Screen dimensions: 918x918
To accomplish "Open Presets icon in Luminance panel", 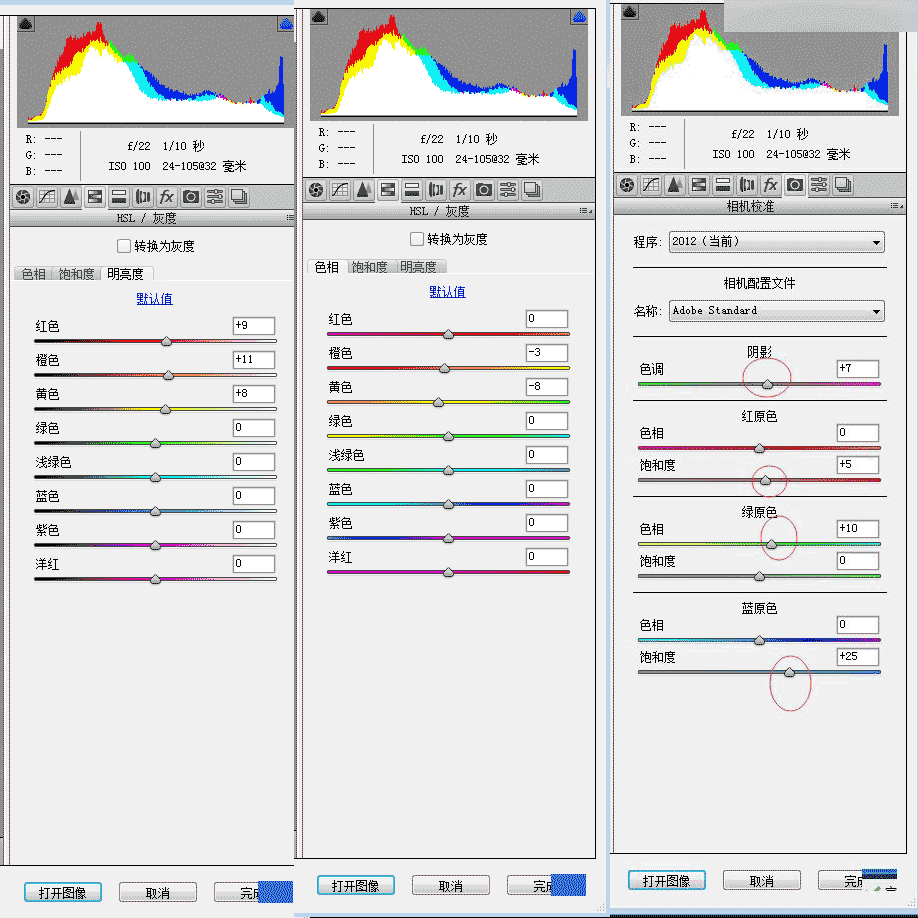I will tap(215, 197).
